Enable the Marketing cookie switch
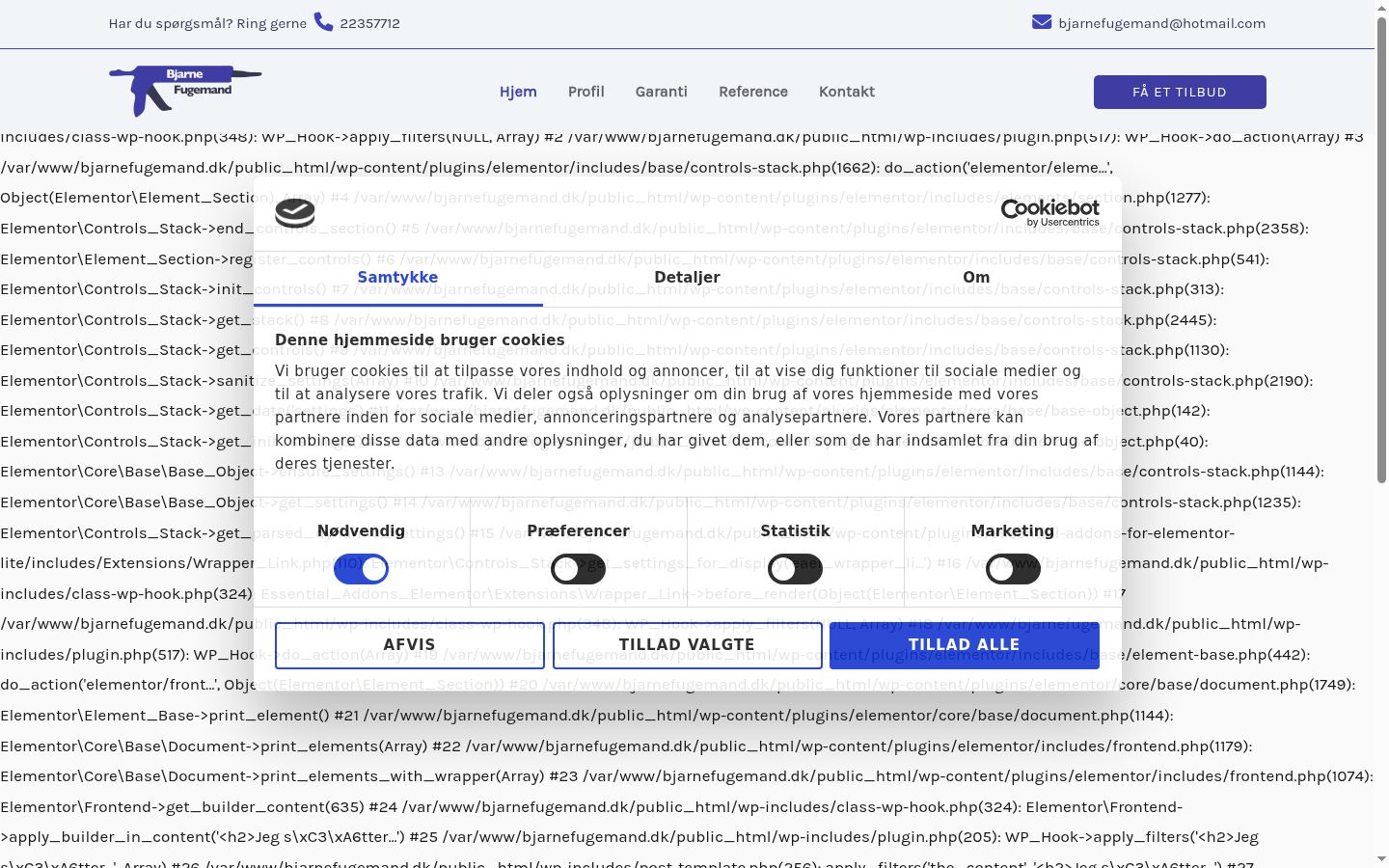 coord(1013,569)
